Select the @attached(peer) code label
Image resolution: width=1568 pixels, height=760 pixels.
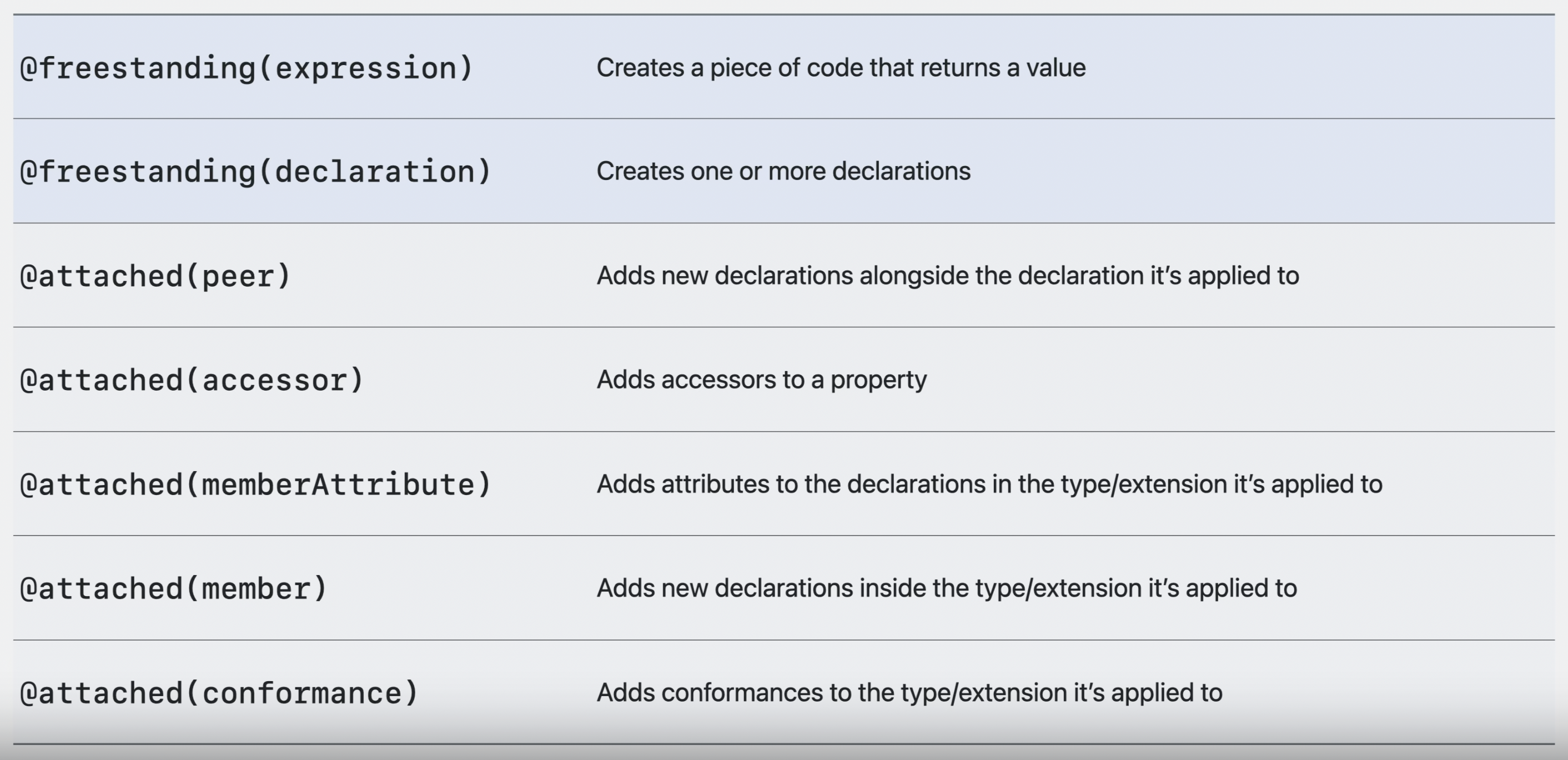[x=156, y=277]
